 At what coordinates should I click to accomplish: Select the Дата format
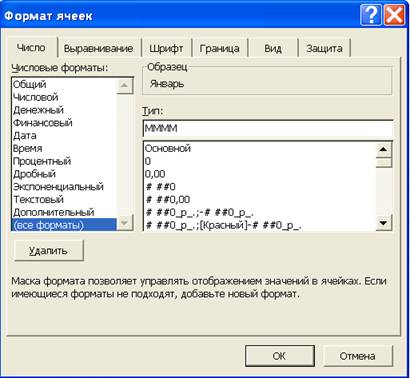click(64, 136)
